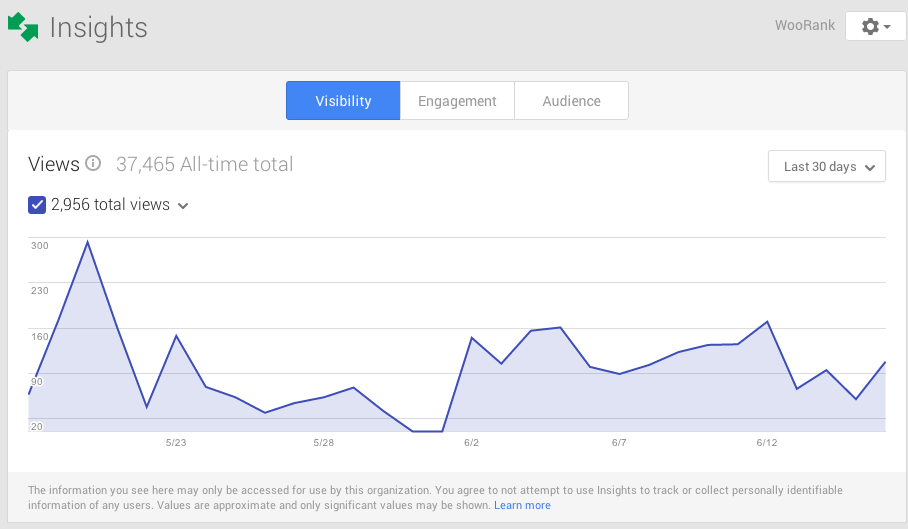Open the settings gear menu
This screenshot has height=529, width=908.
pos(876,26)
